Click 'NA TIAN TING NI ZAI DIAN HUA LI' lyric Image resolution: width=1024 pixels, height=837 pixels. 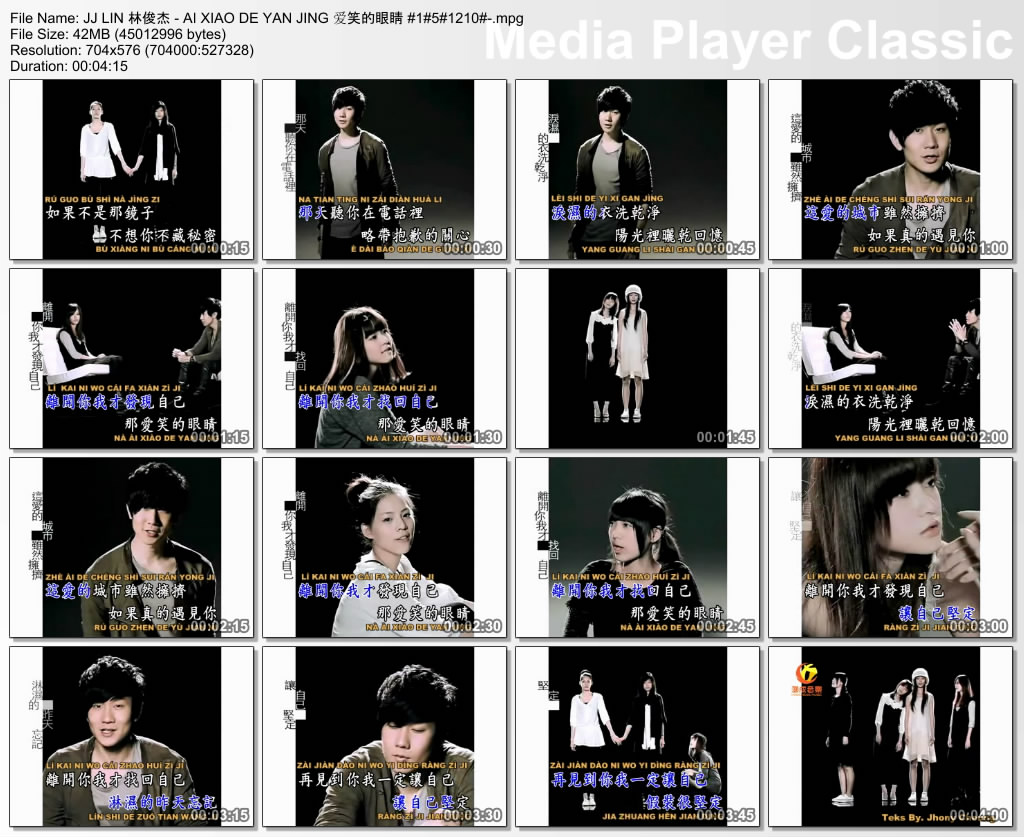tap(370, 199)
